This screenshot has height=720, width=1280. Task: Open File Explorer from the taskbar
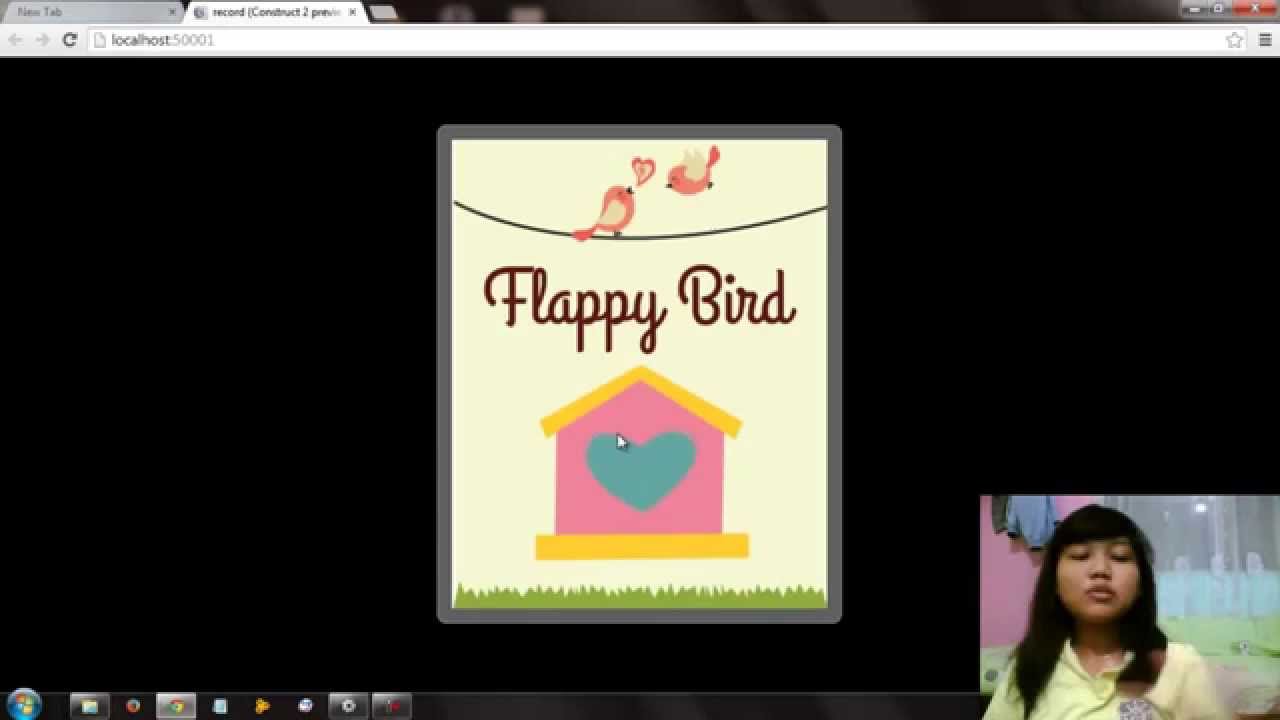point(89,706)
